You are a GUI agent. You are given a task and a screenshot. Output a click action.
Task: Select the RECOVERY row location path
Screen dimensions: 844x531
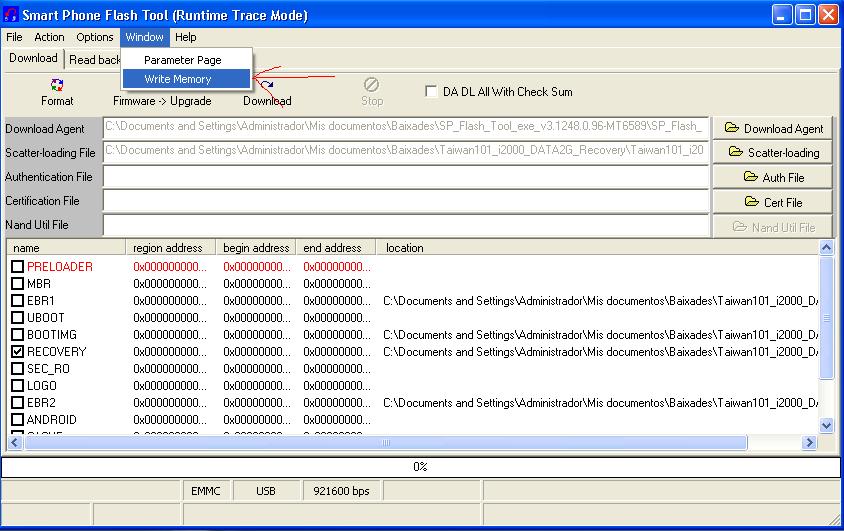[601, 352]
